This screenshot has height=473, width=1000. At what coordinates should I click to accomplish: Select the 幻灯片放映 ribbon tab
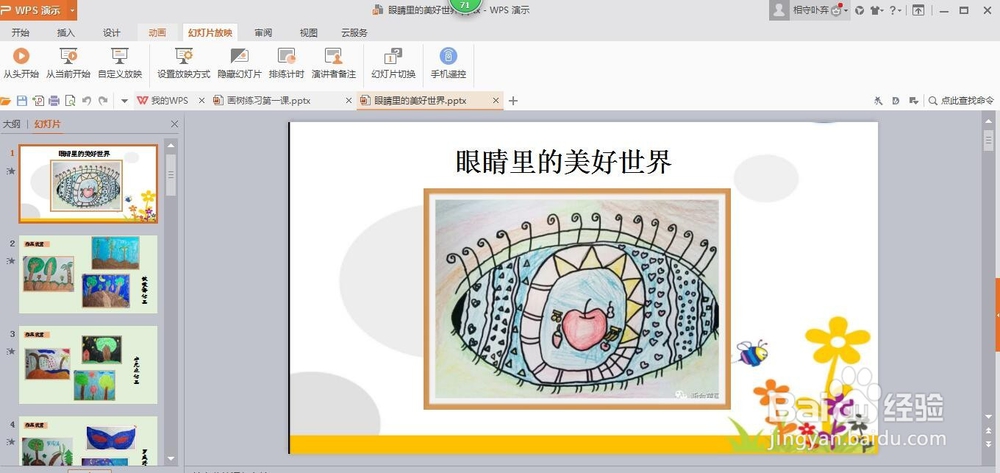click(x=210, y=33)
